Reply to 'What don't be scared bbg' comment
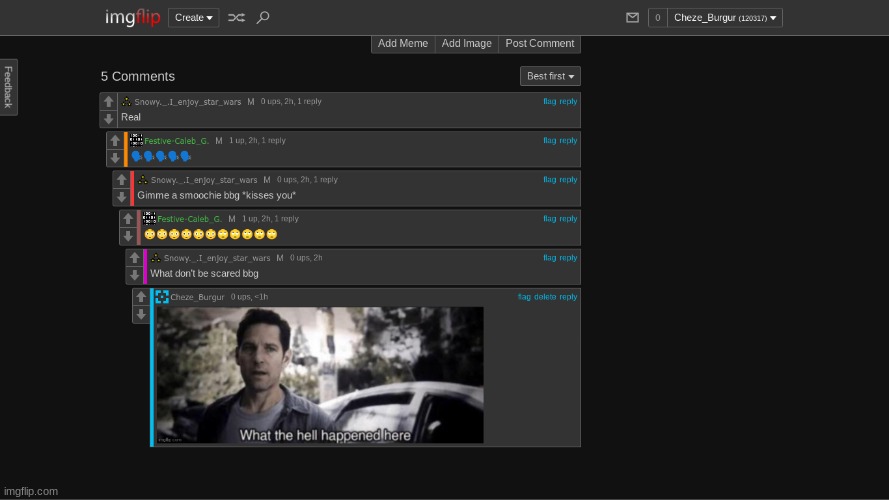 pyautogui.click(x=568, y=258)
